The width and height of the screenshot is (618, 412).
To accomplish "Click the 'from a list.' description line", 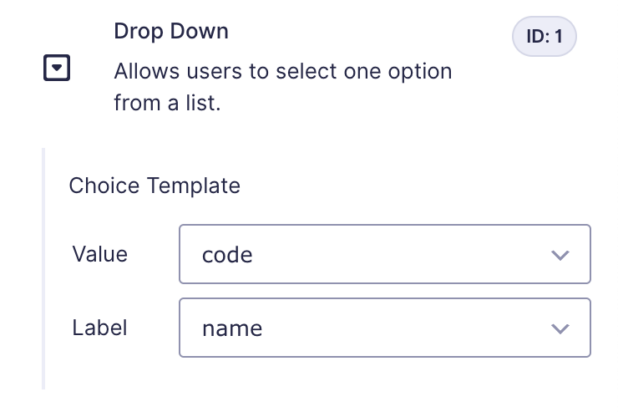I will (167, 103).
